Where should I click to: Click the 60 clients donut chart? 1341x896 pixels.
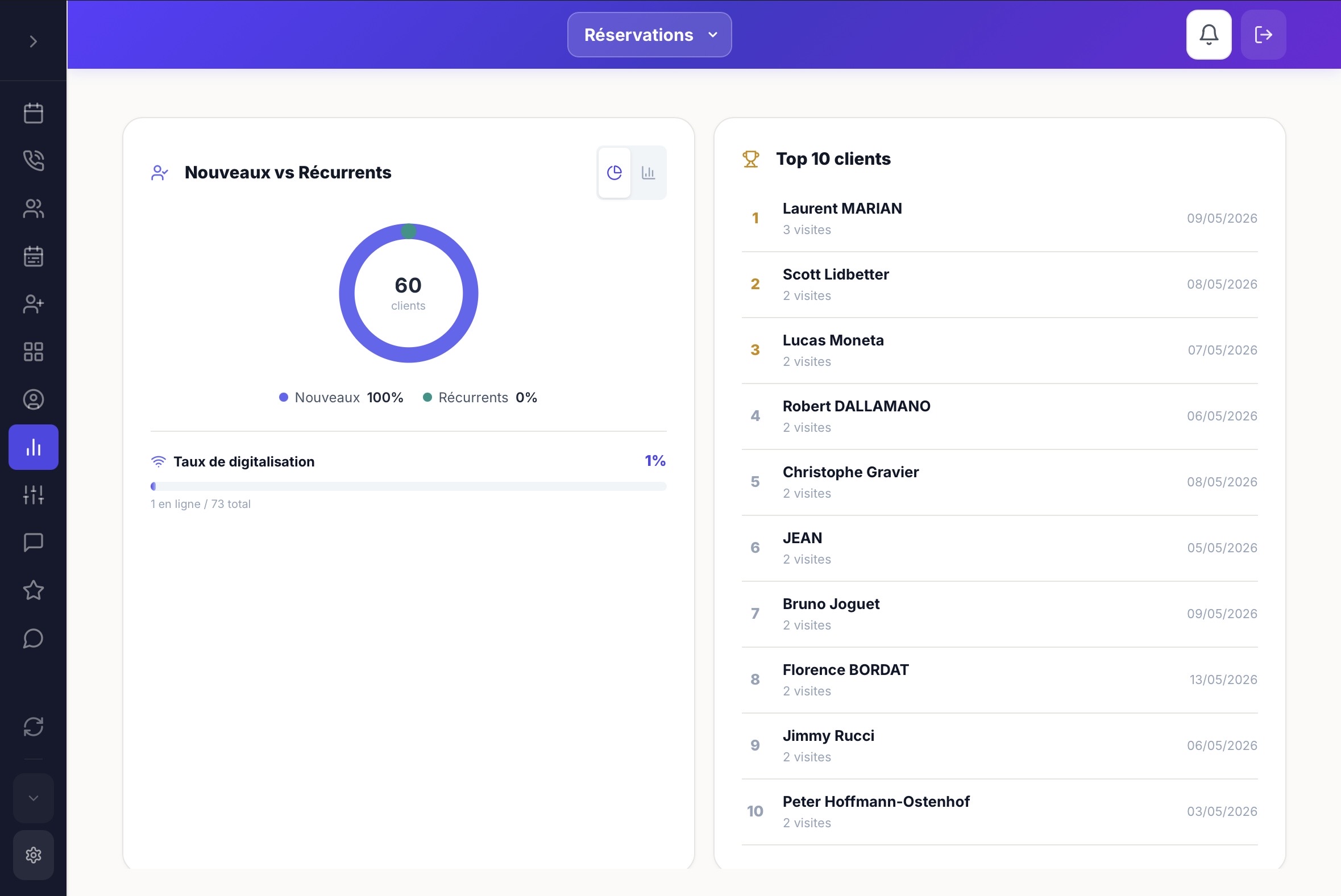(408, 293)
